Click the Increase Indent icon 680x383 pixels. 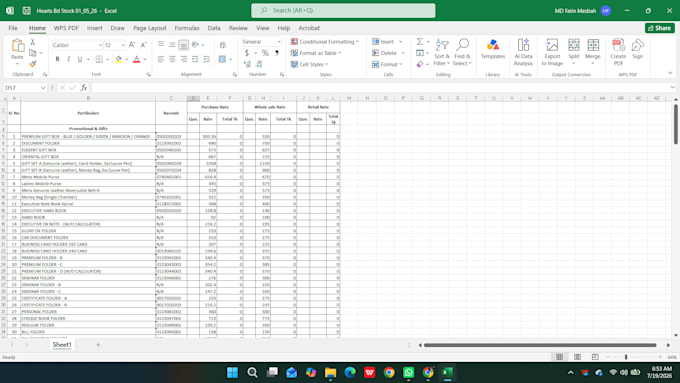click(x=206, y=59)
